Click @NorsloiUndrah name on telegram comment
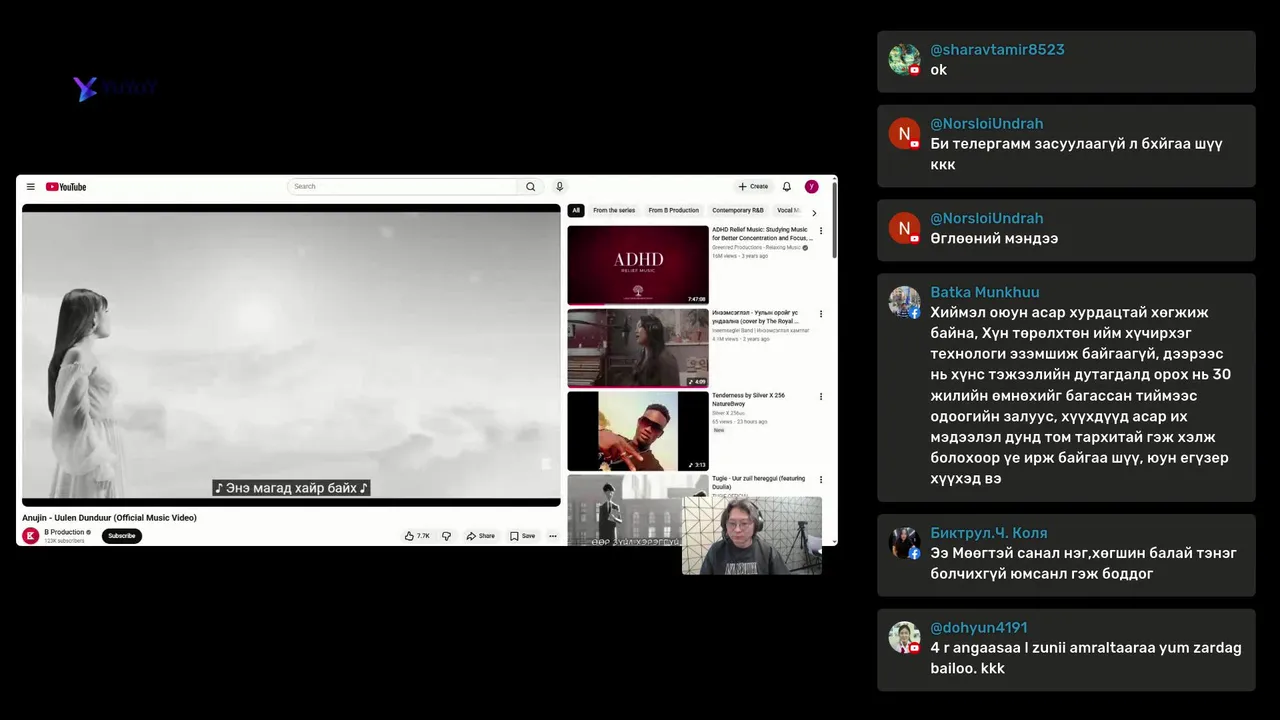Viewport: 1280px width, 720px height. click(x=987, y=124)
